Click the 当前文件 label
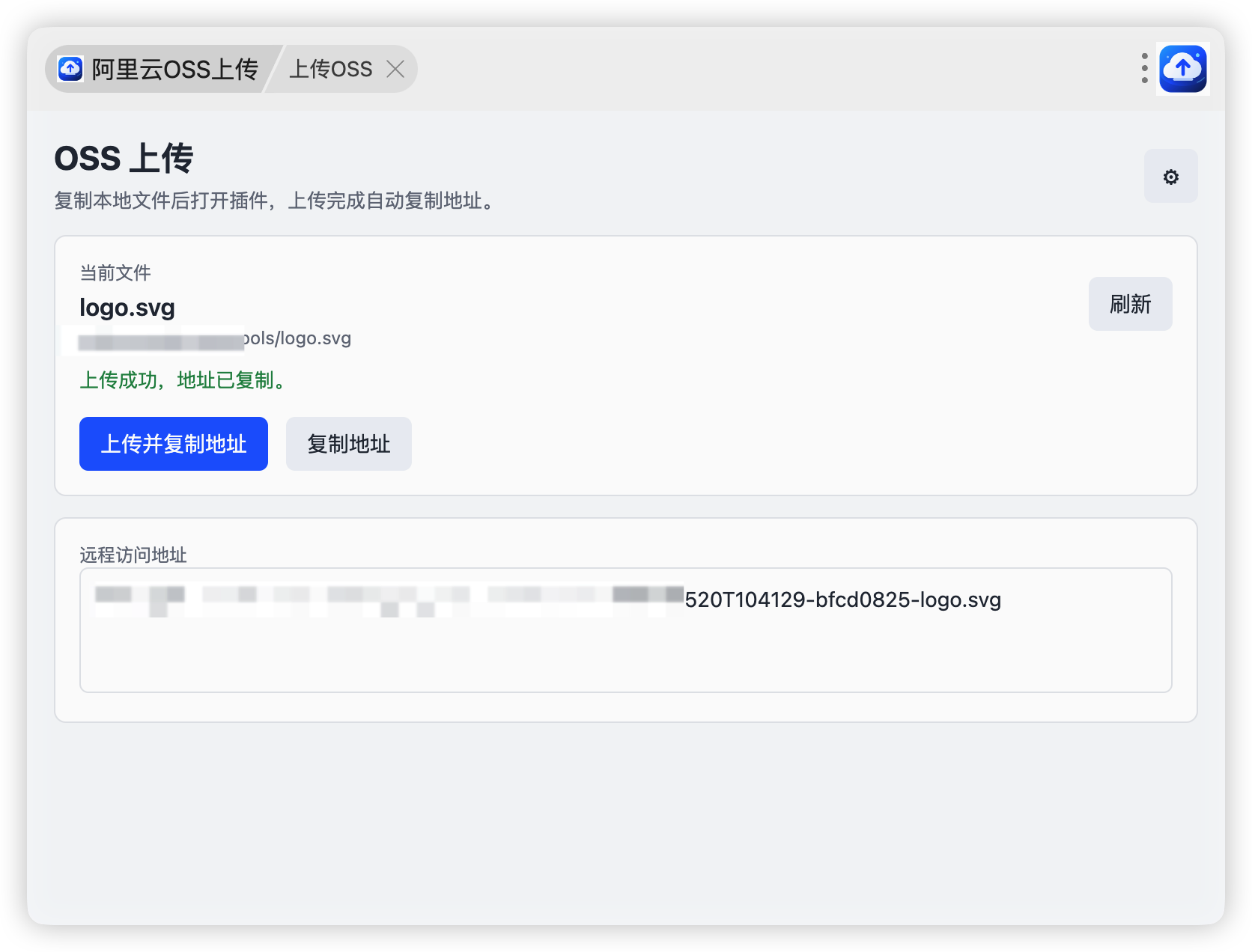This screenshot has width=1252, height=952. point(115,272)
